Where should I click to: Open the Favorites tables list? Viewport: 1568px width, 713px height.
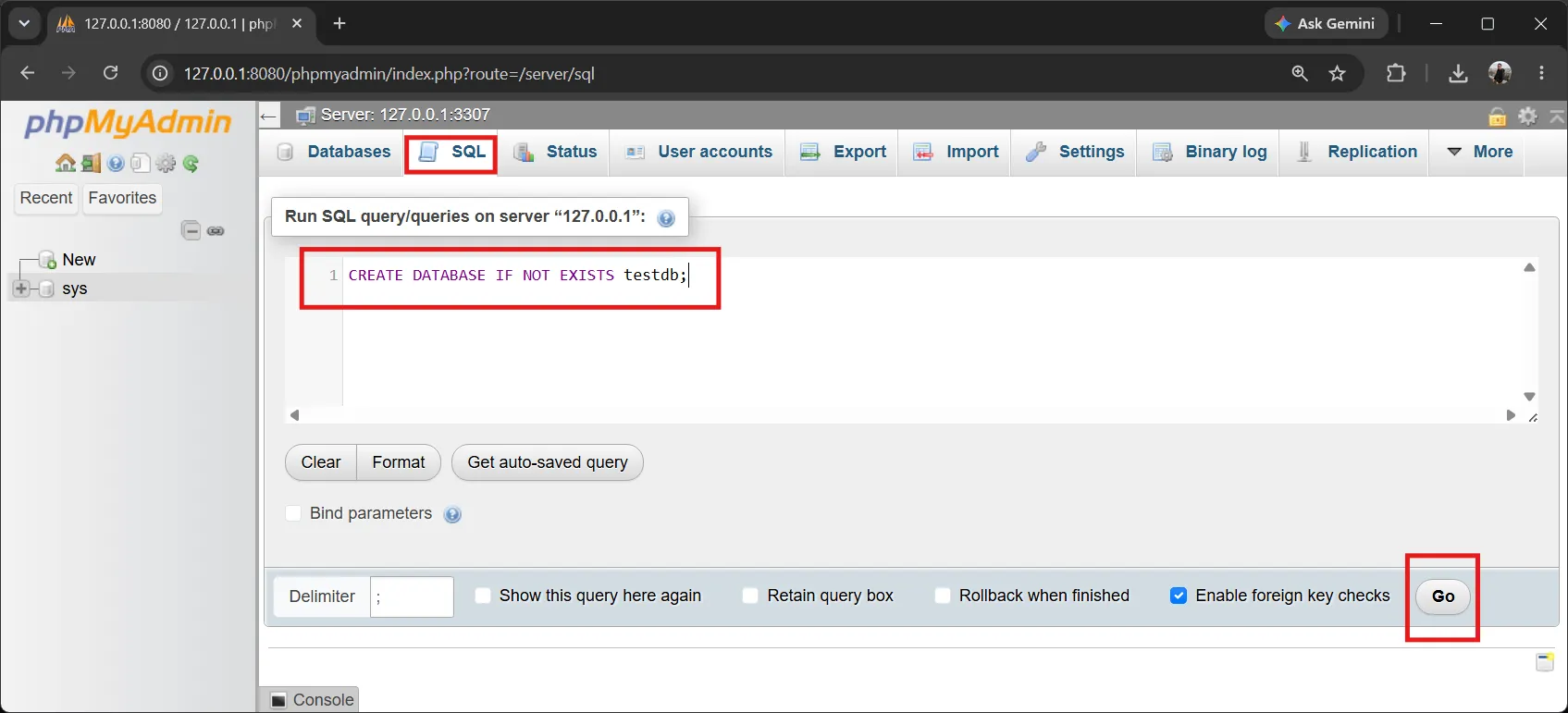(122, 198)
